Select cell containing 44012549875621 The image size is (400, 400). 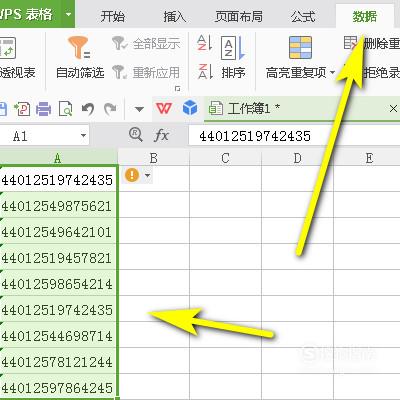58,205
